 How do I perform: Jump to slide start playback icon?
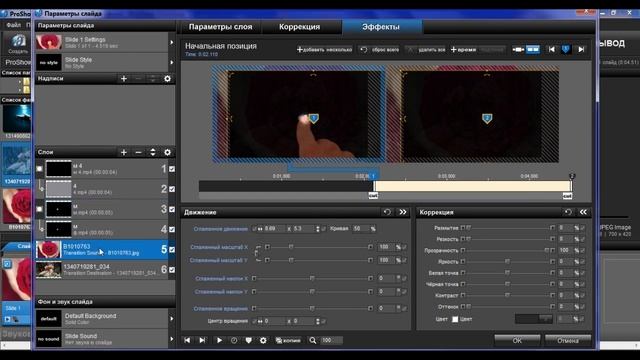coord(187,340)
